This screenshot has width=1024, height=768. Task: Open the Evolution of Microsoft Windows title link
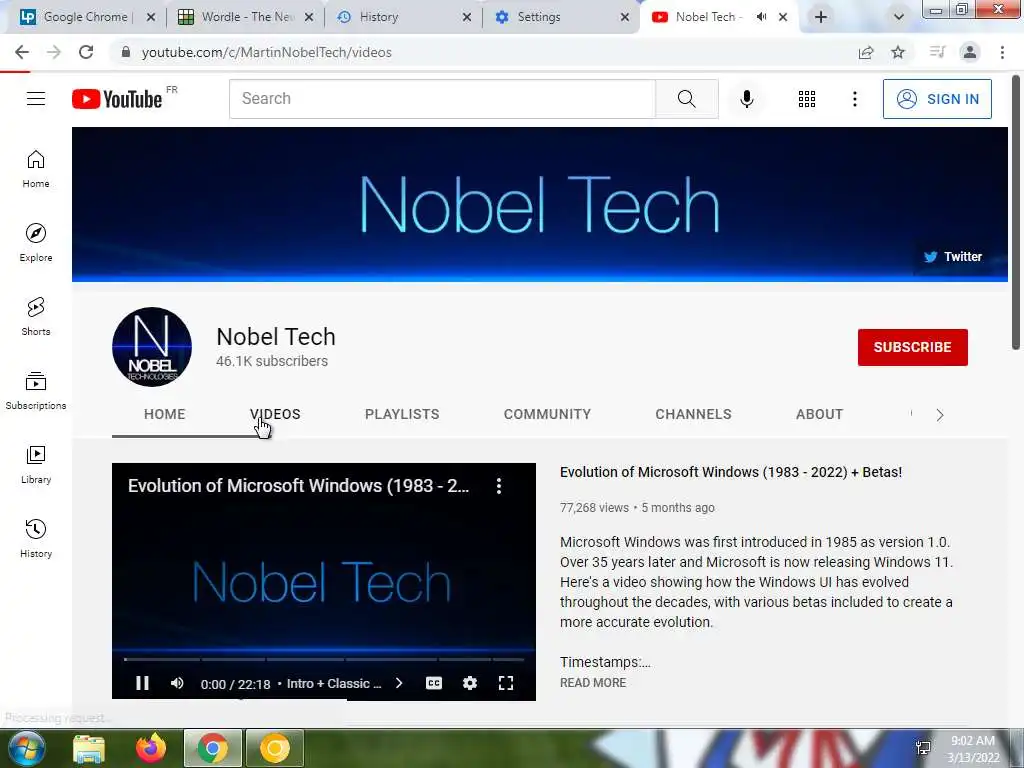[731, 472]
